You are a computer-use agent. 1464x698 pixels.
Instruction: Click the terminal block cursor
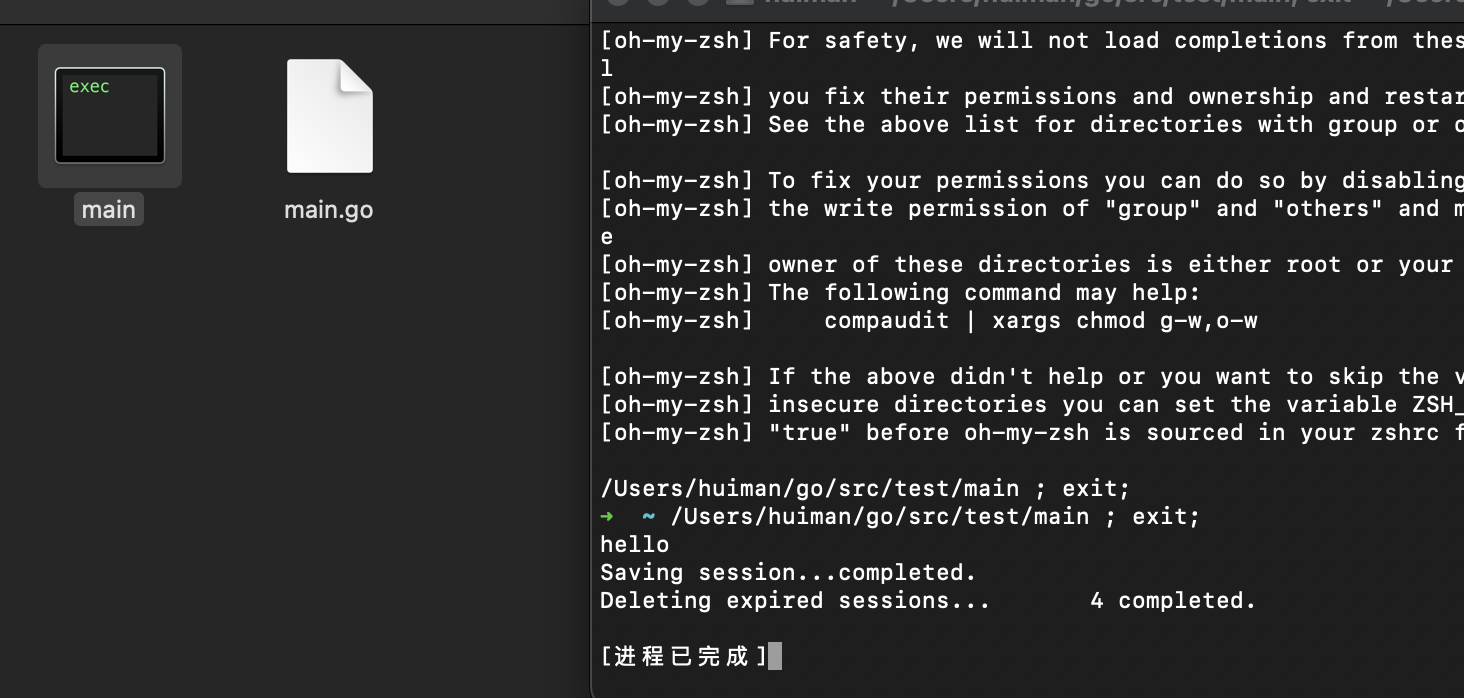point(775,656)
